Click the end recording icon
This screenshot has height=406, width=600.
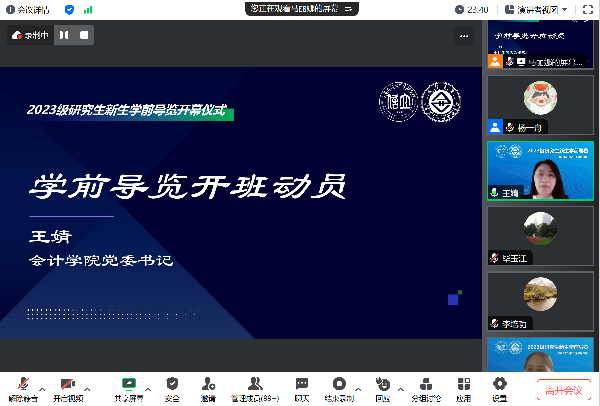(x=340, y=384)
